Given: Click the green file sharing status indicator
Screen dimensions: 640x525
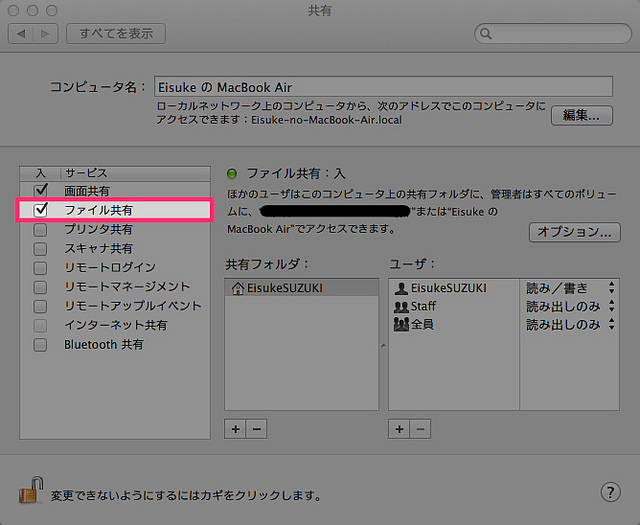Looking at the screenshot, I should tap(232, 174).
